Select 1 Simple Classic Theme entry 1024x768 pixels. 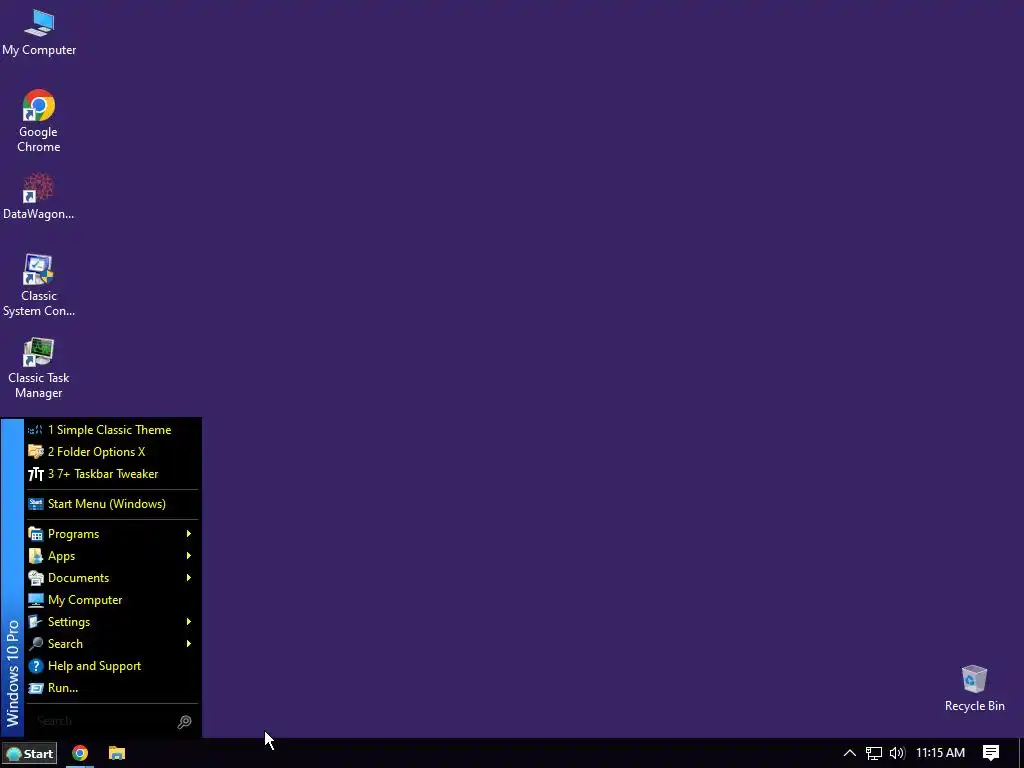(112, 430)
